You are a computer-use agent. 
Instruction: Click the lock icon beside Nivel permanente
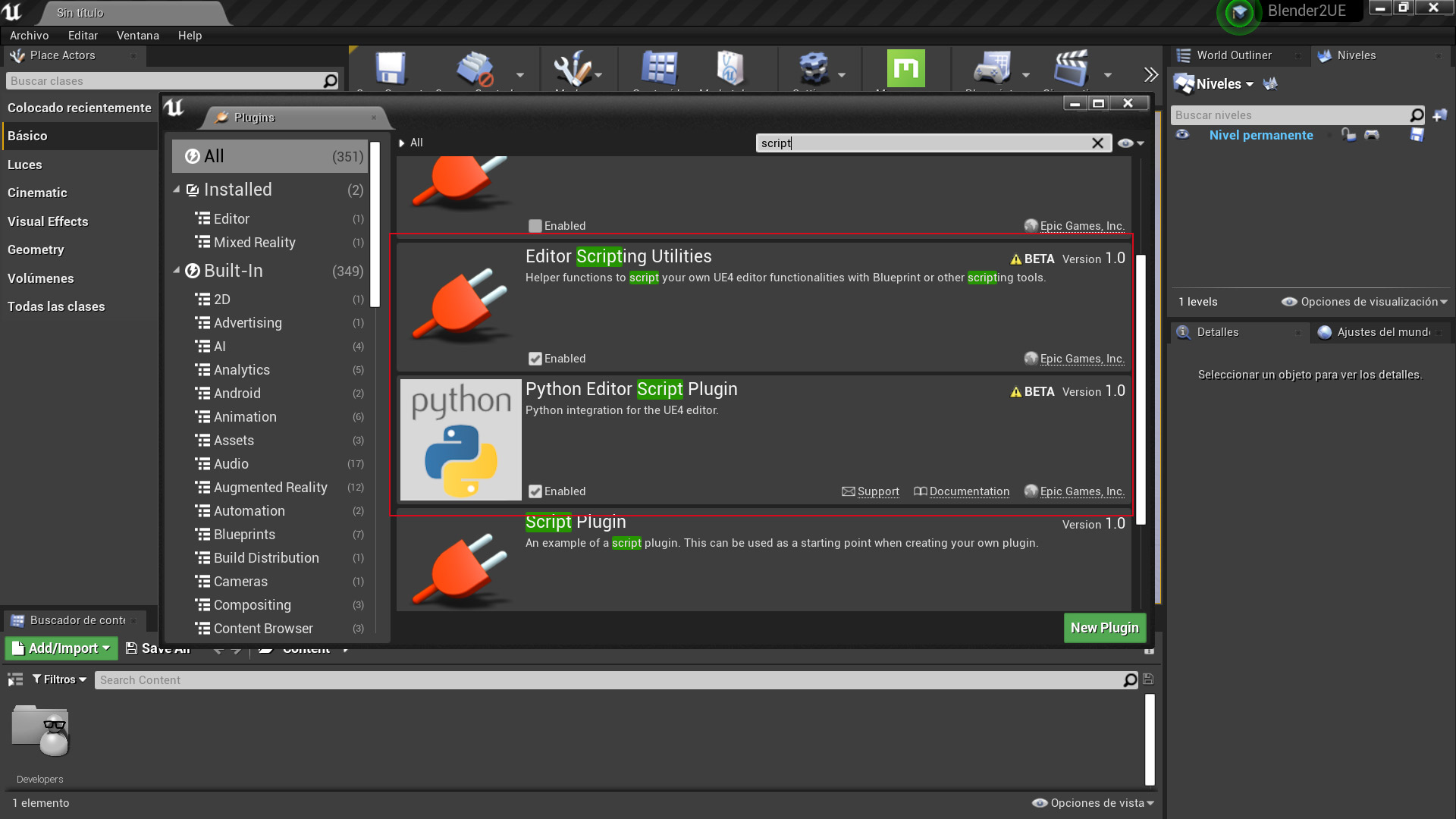[x=1348, y=135]
